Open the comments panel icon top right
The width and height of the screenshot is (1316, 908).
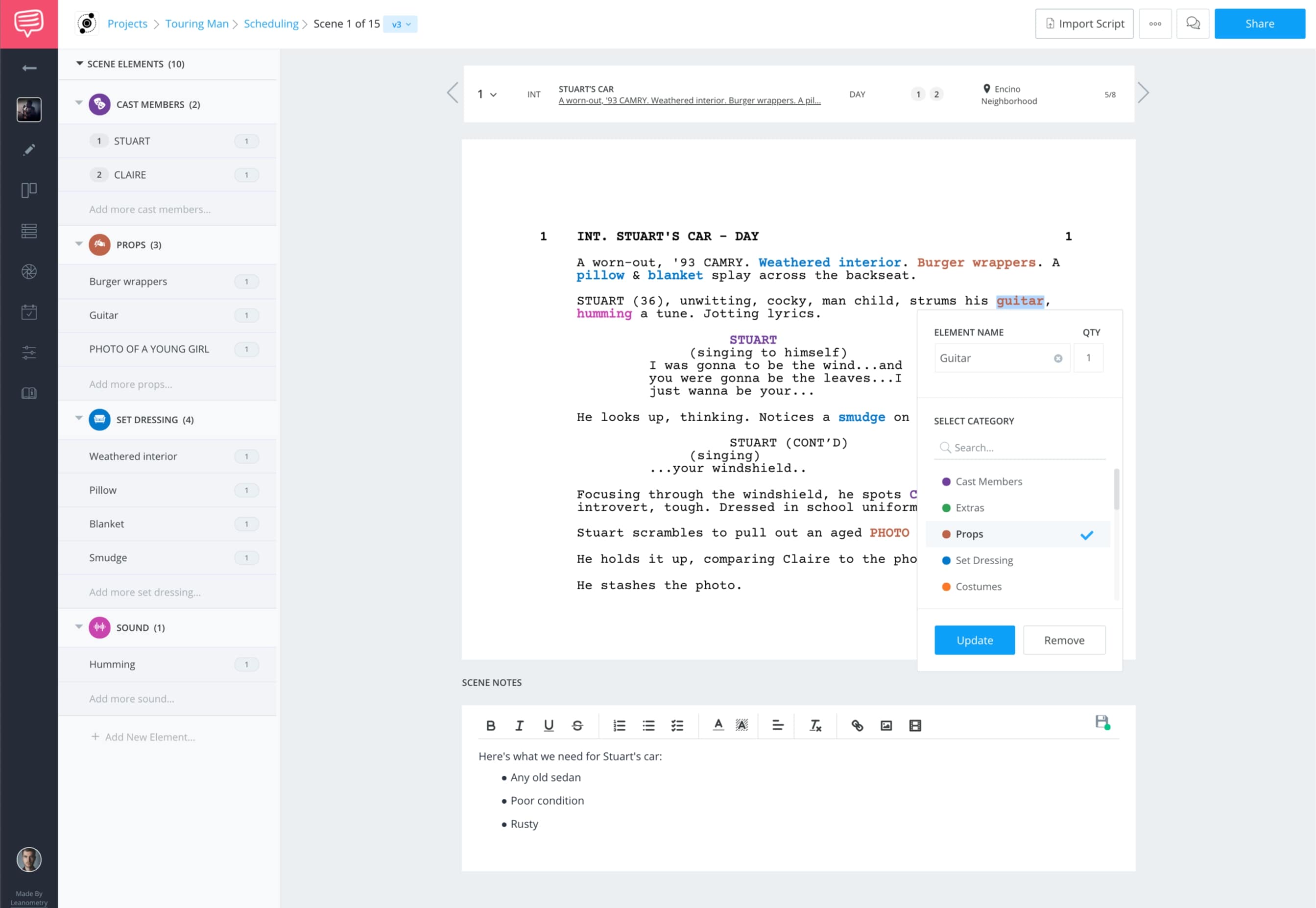click(1193, 23)
